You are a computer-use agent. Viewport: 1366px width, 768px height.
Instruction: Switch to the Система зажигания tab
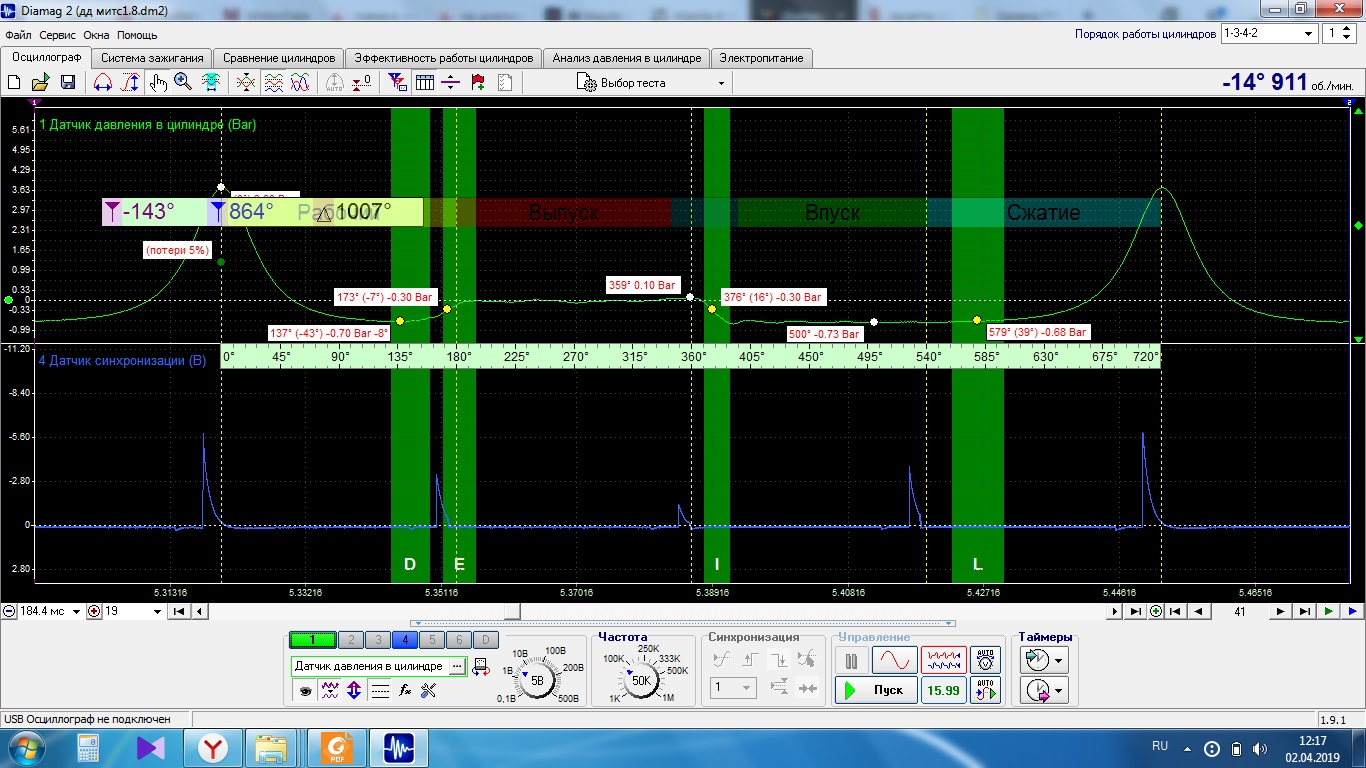(153, 58)
